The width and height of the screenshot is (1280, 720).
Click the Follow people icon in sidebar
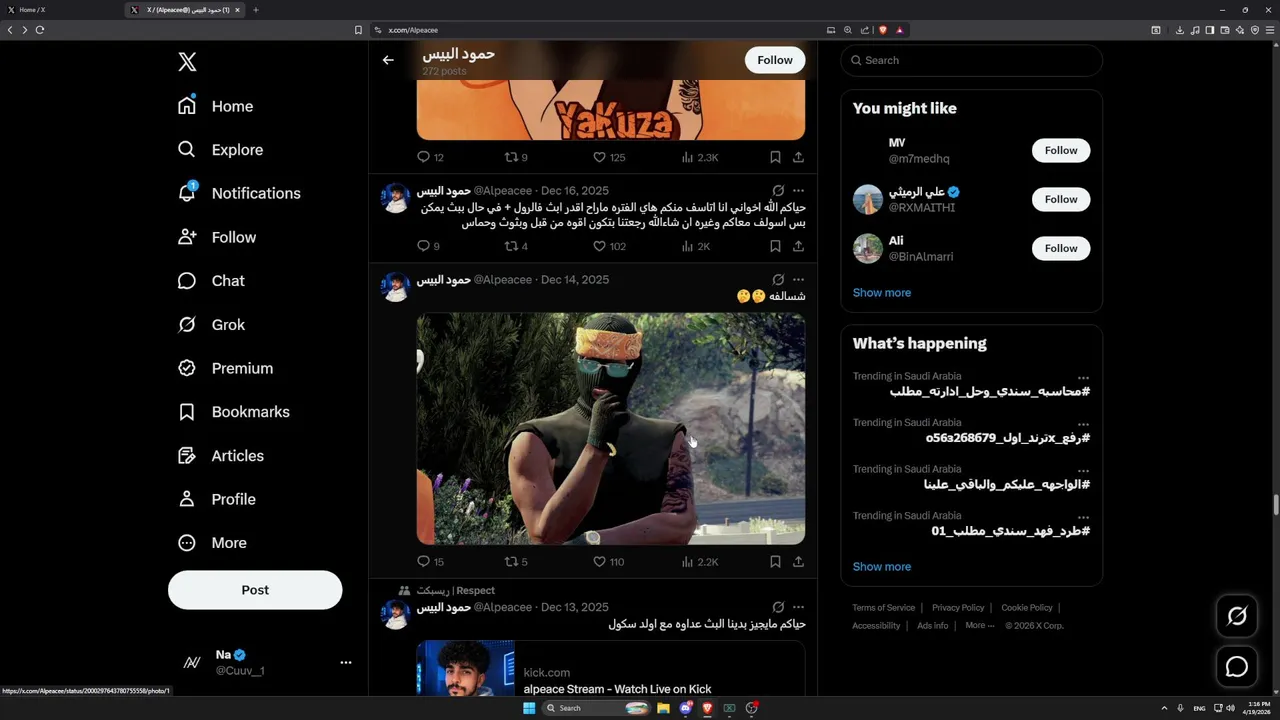(187, 237)
